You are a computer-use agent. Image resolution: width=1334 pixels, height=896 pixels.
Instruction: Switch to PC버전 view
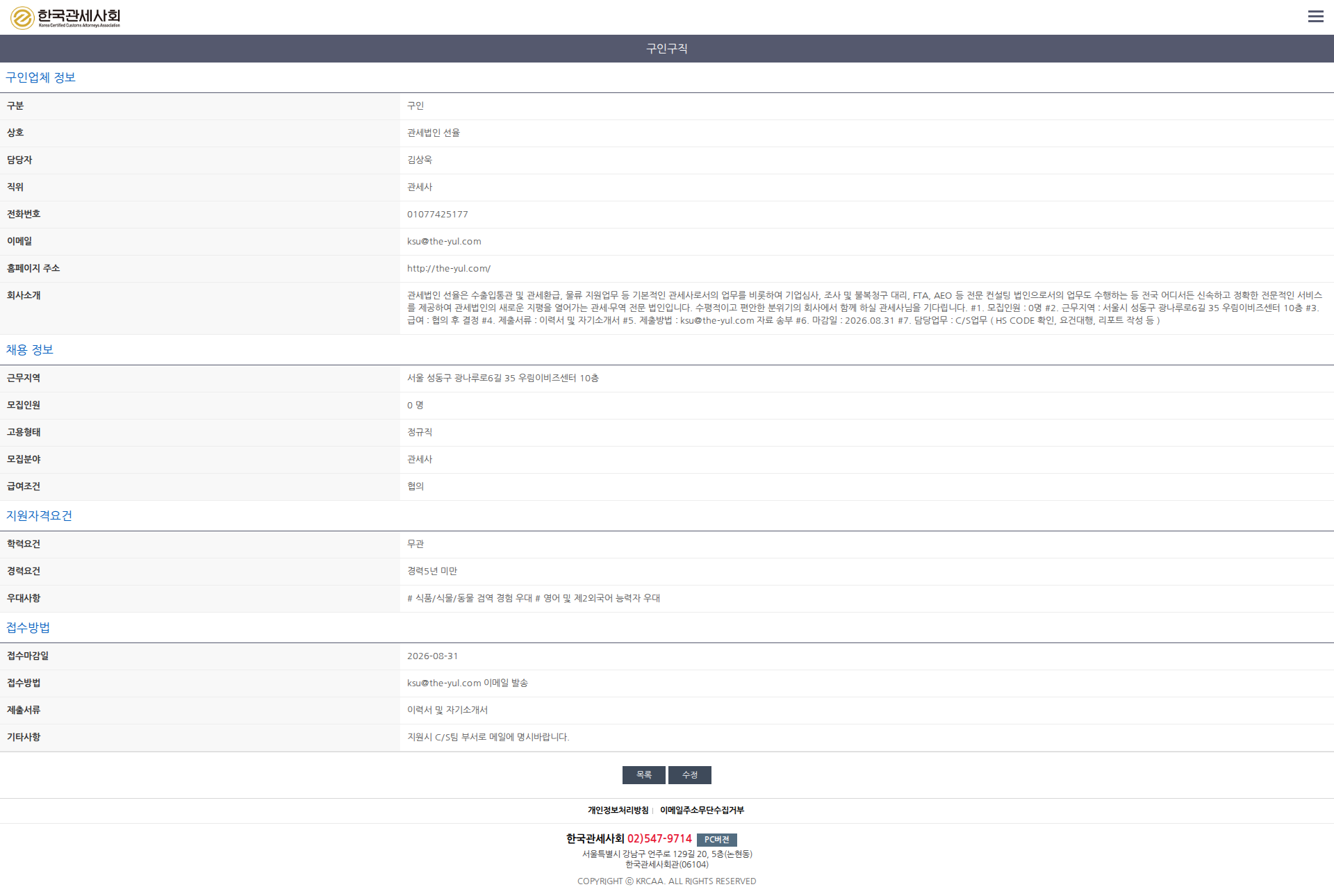(x=716, y=840)
